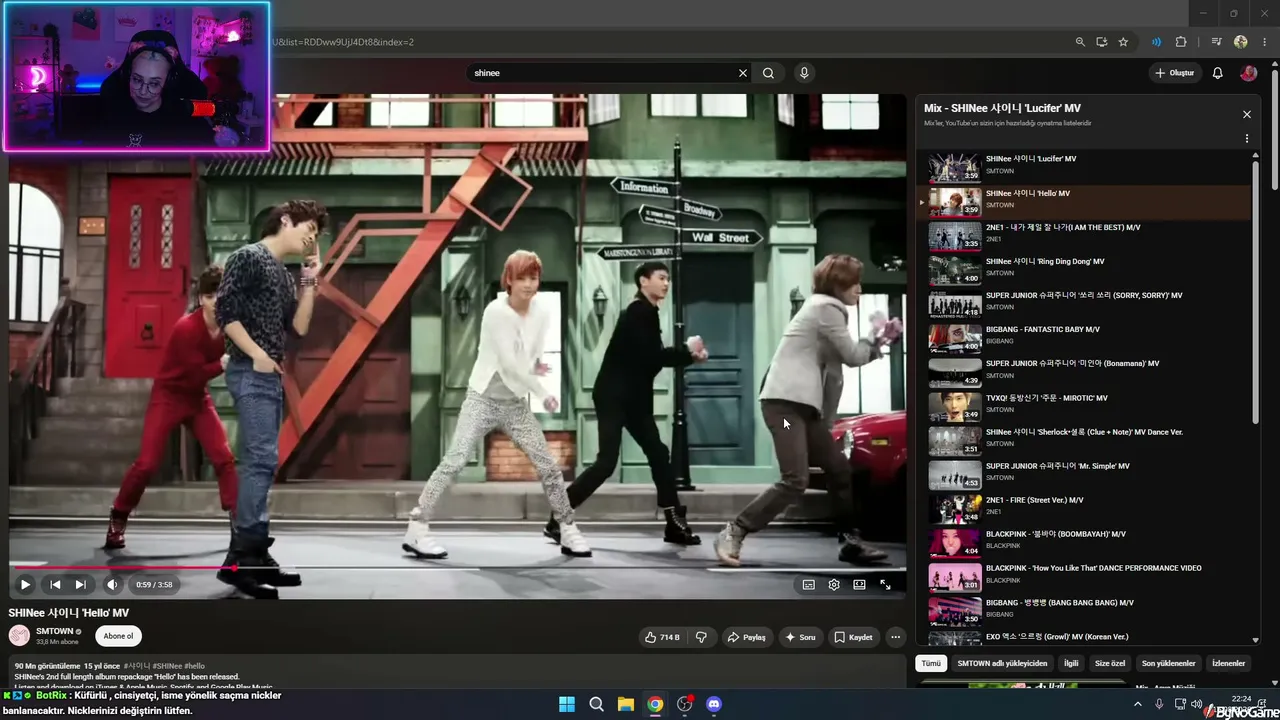Dislike the SHINee Hello video
Image resolution: width=1280 pixels, height=720 pixels.
pos(701,637)
